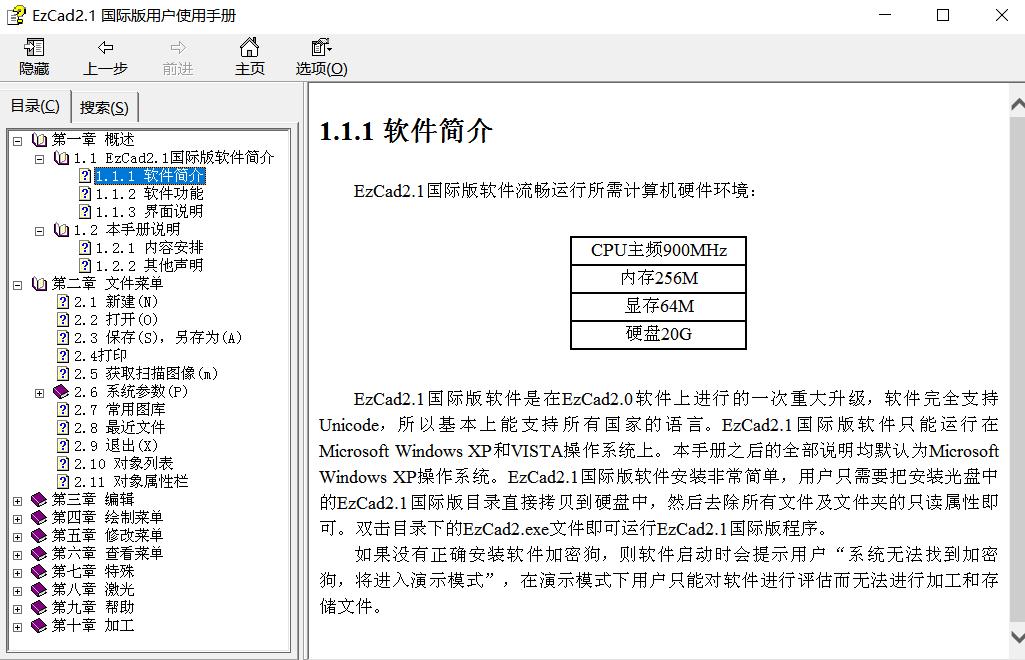
Task: Click the open book icon of 第二章 文件菜单
Action: coord(39,284)
